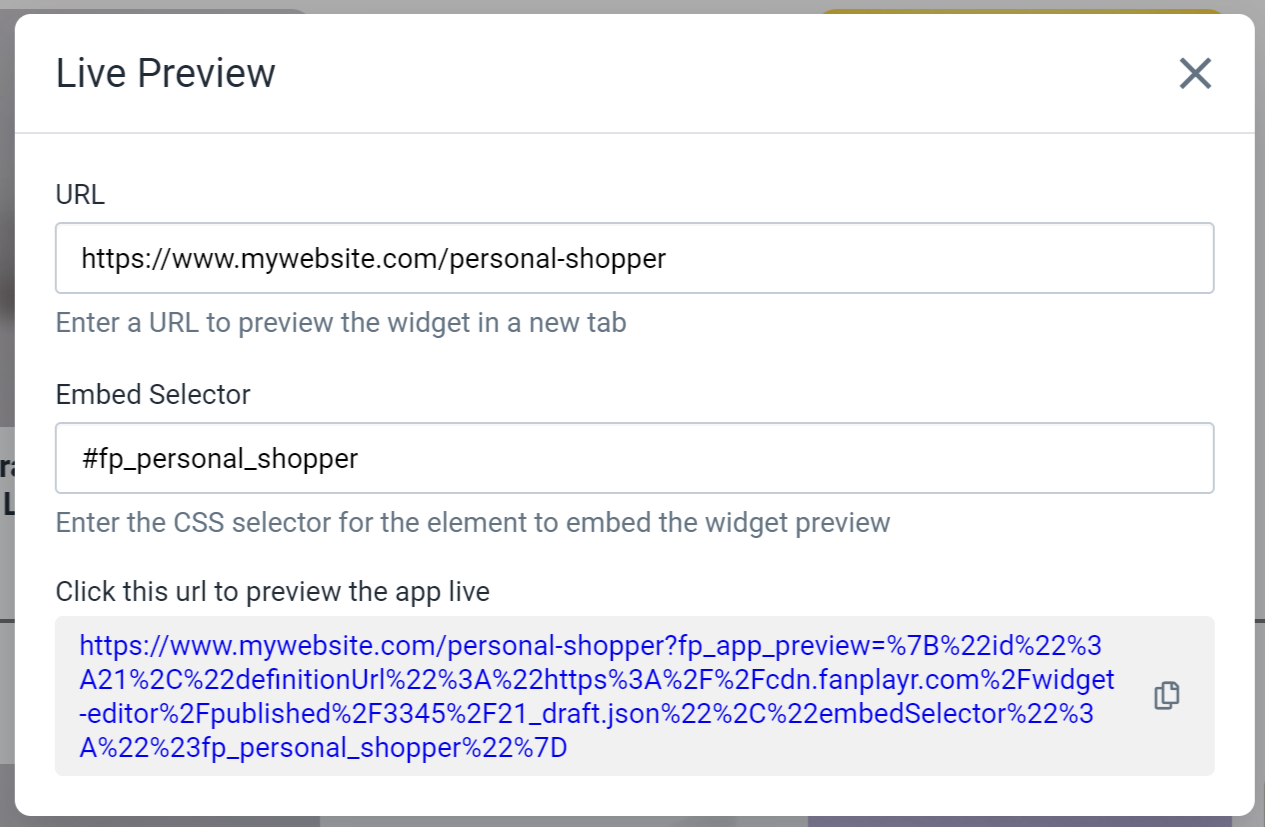Screen dimensions: 1265x827
Task: Click the "Click this url to preview" text
Action: 273,592
